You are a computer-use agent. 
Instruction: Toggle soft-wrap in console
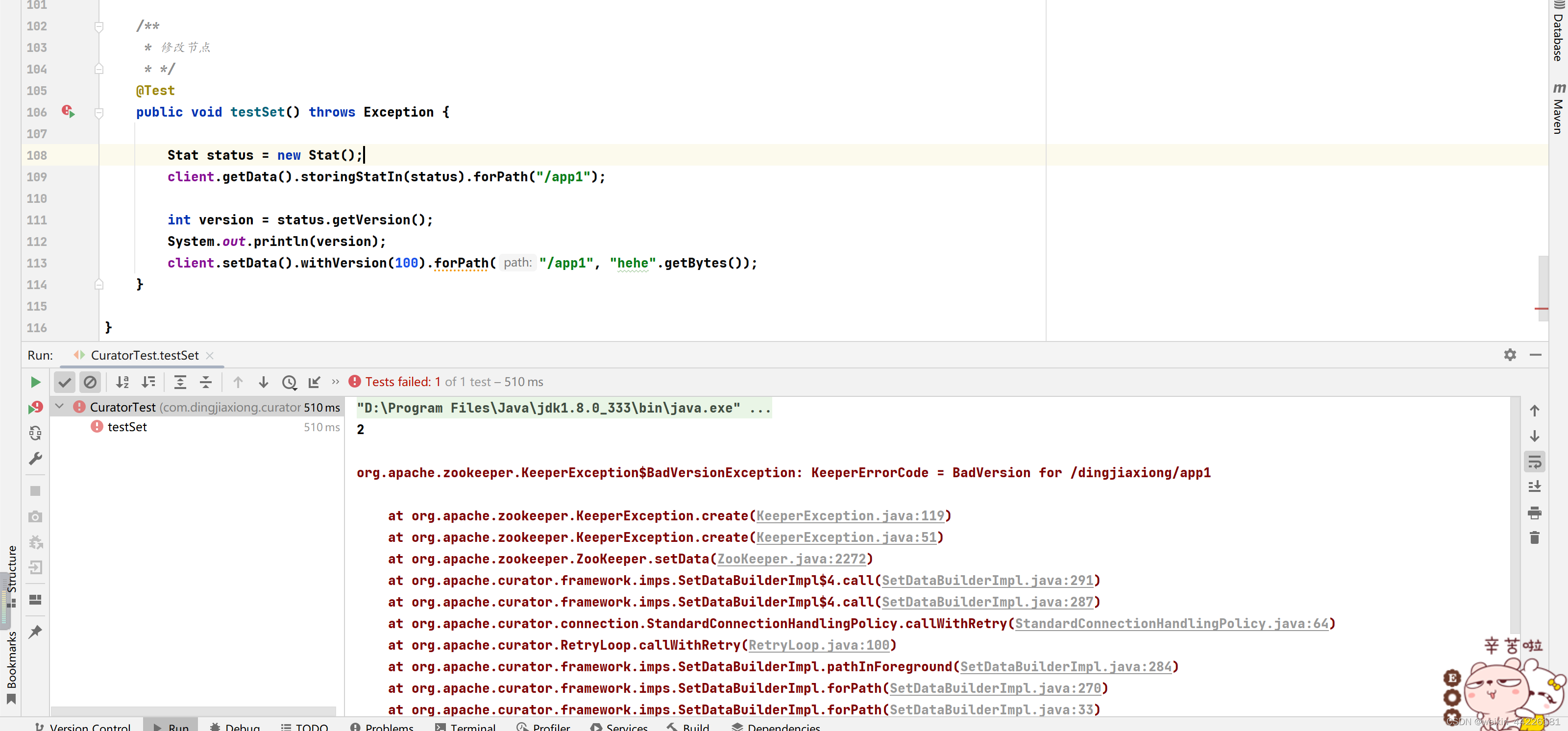click(x=1535, y=462)
